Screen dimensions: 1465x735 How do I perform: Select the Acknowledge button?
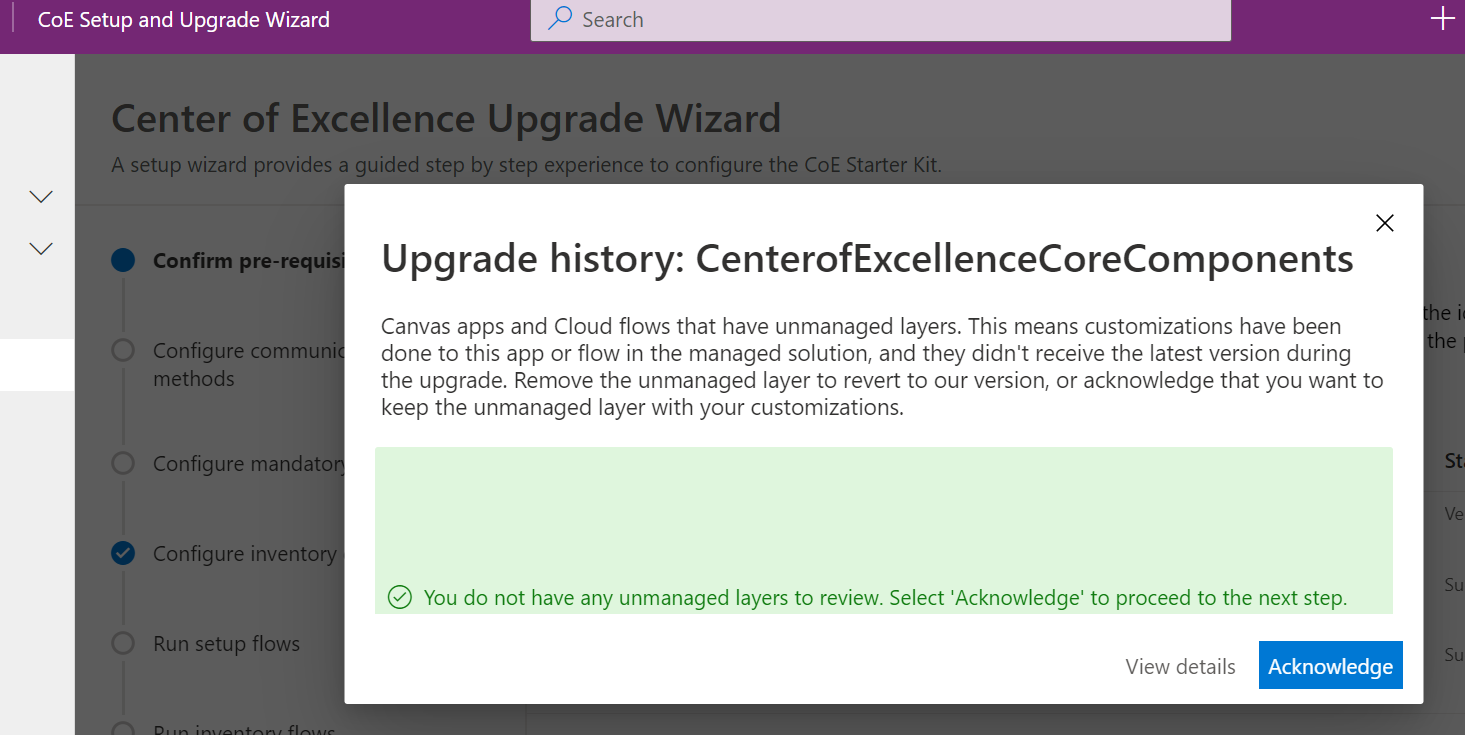coord(1330,665)
